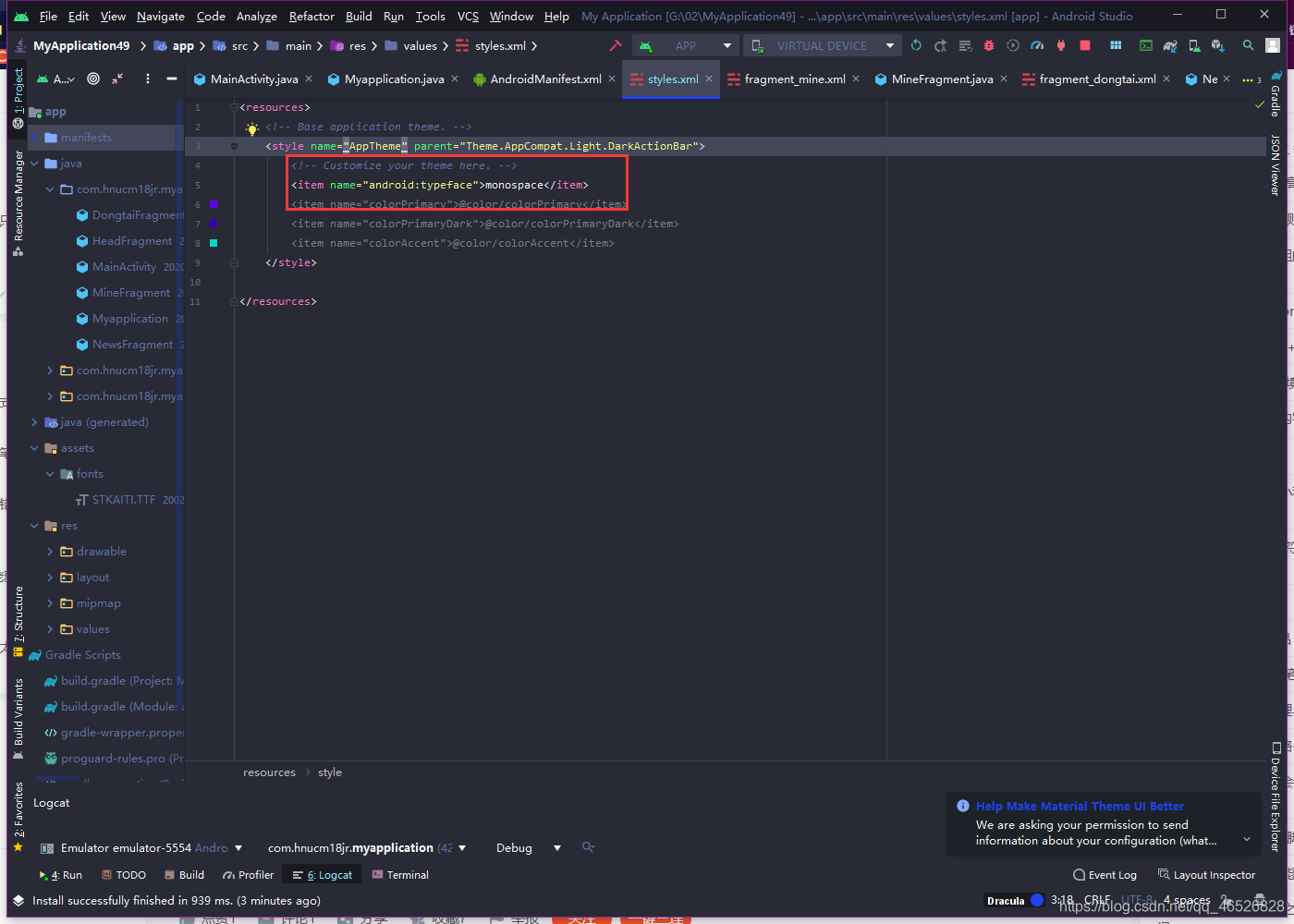
Task: Toggle the Device File Explorer tool window
Action: [x=1276, y=796]
